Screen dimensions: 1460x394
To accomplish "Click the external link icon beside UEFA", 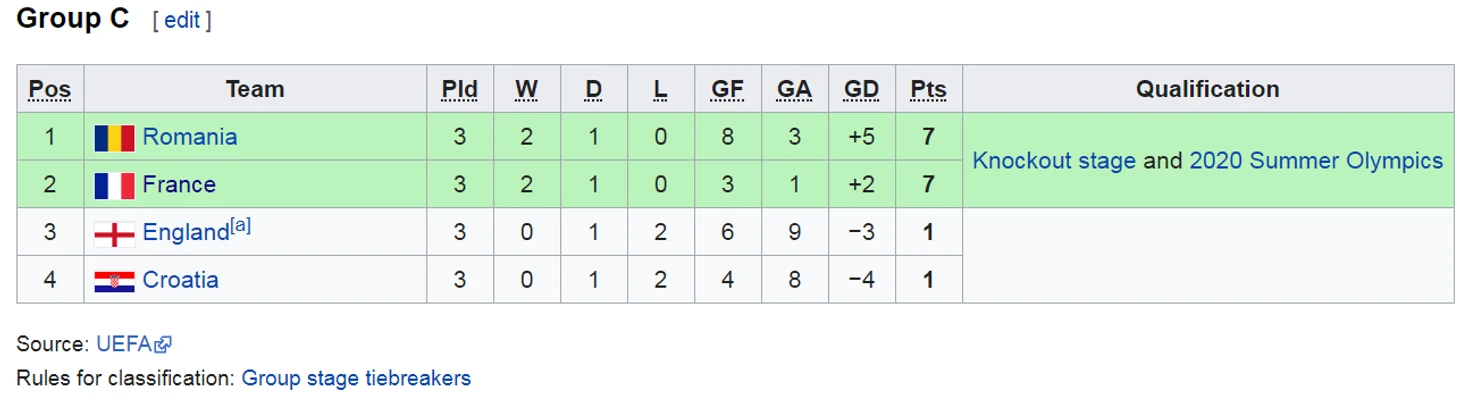I will (x=163, y=345).
